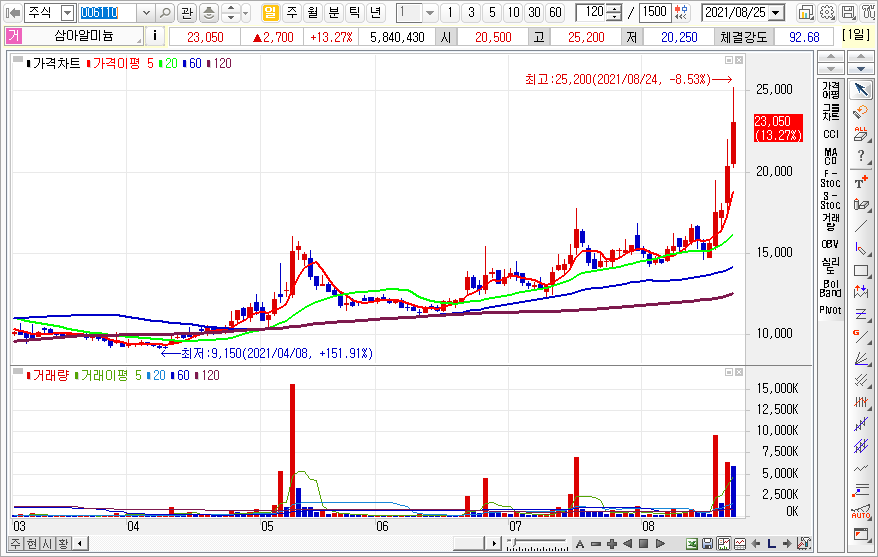Click the erase ALL drawings icon
The image size is (878, 557).
pos(861,134)
